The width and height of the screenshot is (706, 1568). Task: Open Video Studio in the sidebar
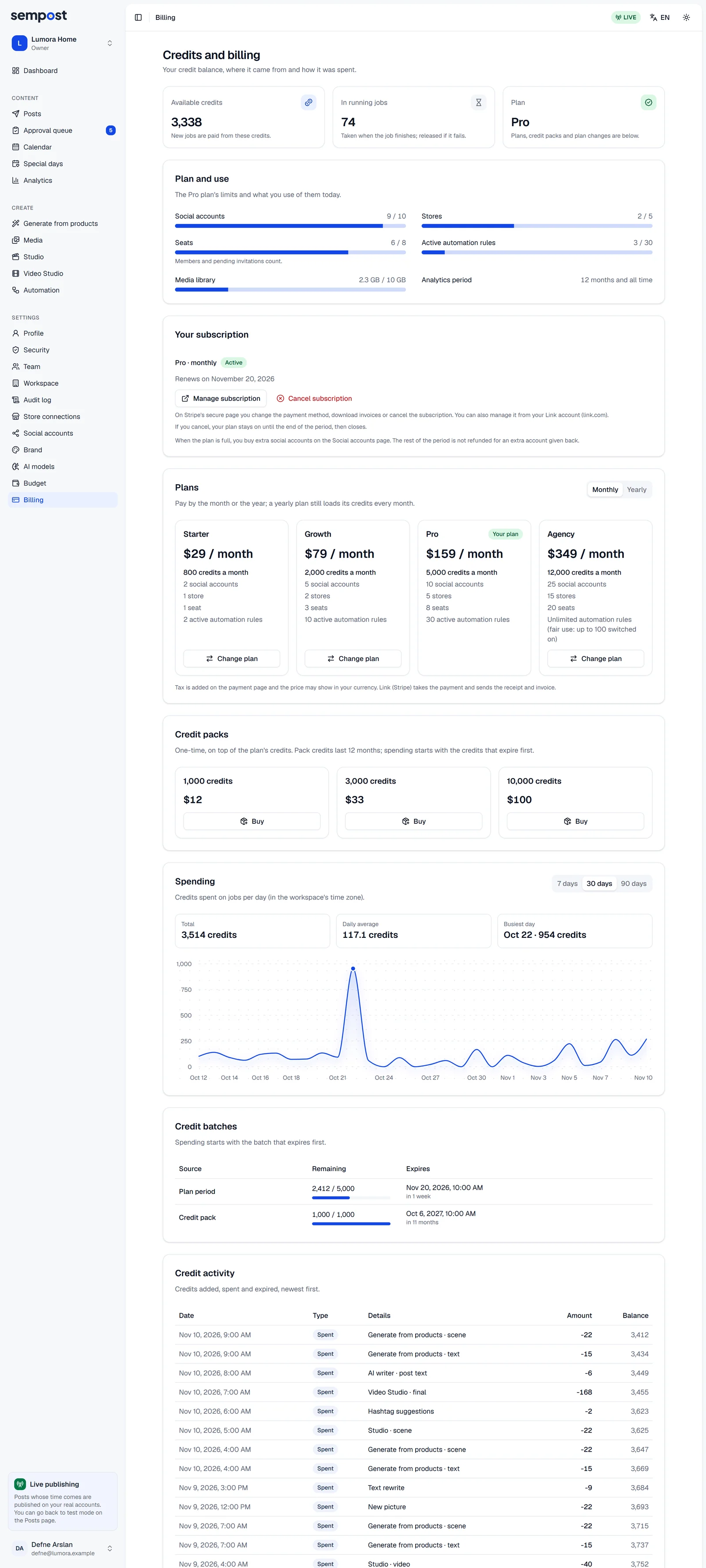click(x=63, y=274)
